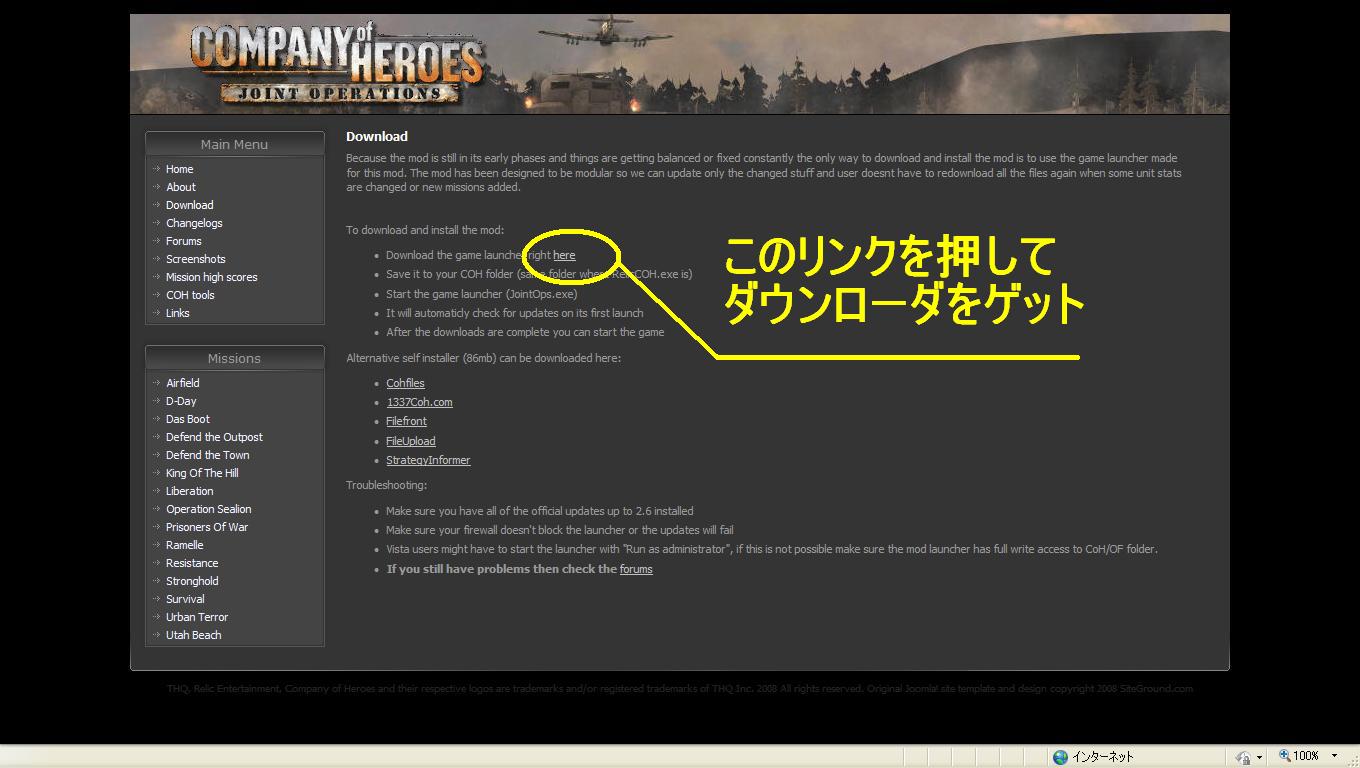Open Screenshots in the Main Menu
The height and width of the screenshot is (768, 1360).
tap(196, 259)
